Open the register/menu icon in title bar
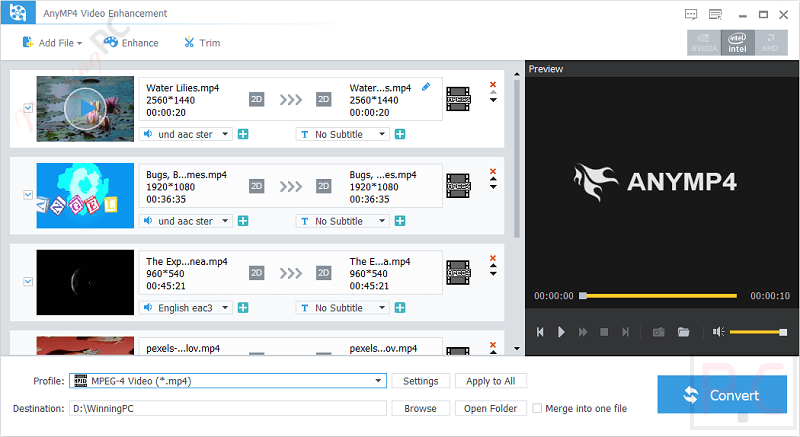 pyautogui.click(x=716, y=14)
